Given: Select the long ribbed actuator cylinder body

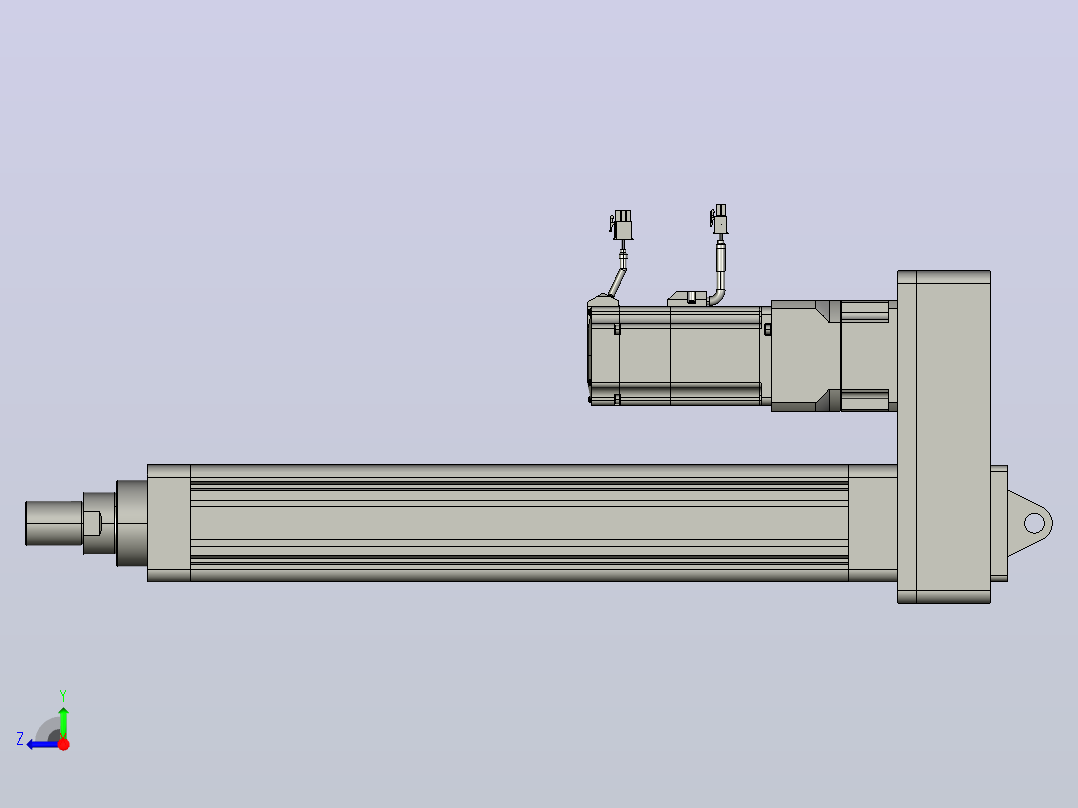Looking at the screenshot, I should pyautogui.click(x=519, y=523).
